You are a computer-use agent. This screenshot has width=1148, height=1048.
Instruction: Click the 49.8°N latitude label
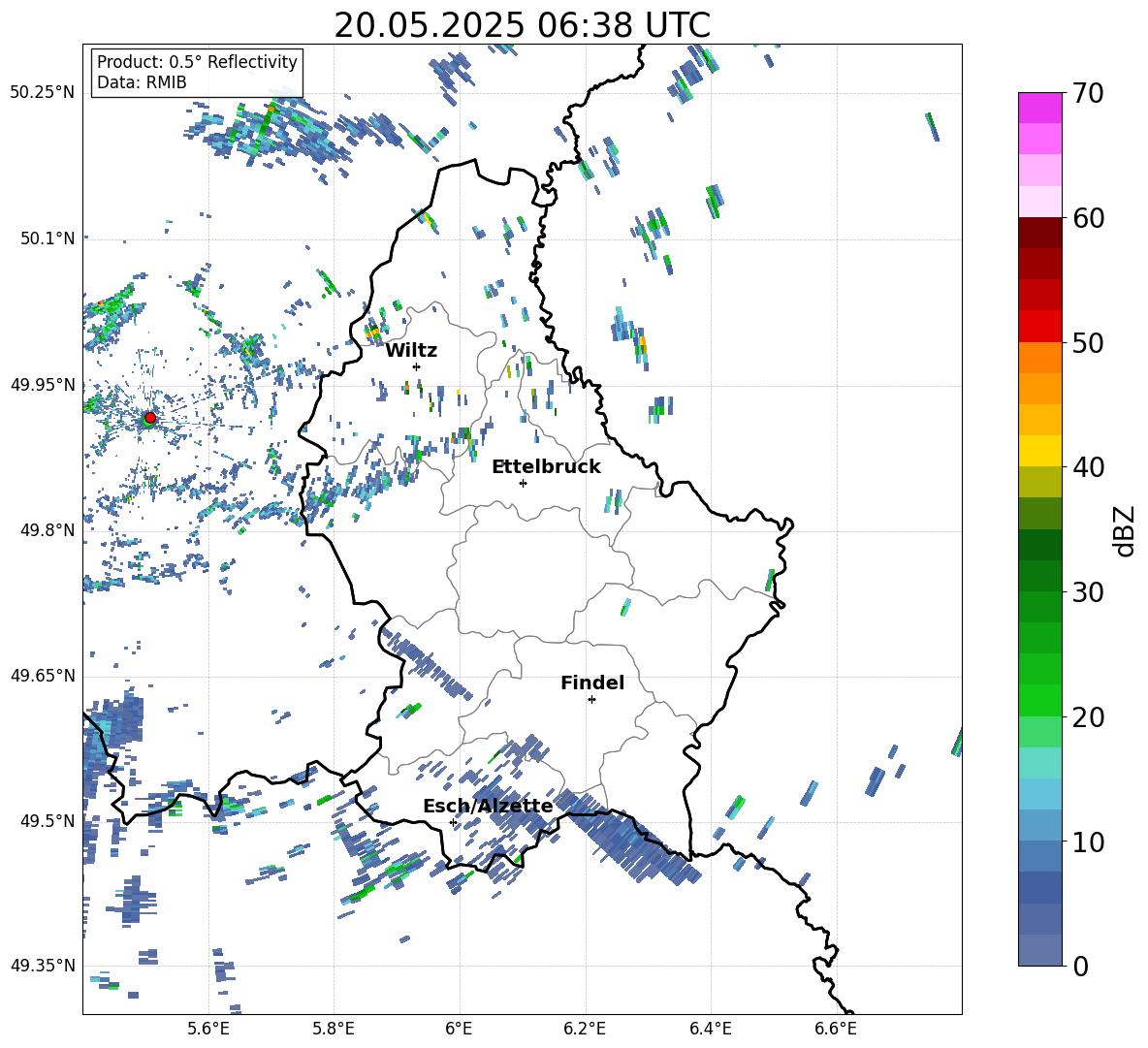pos(48,530)
